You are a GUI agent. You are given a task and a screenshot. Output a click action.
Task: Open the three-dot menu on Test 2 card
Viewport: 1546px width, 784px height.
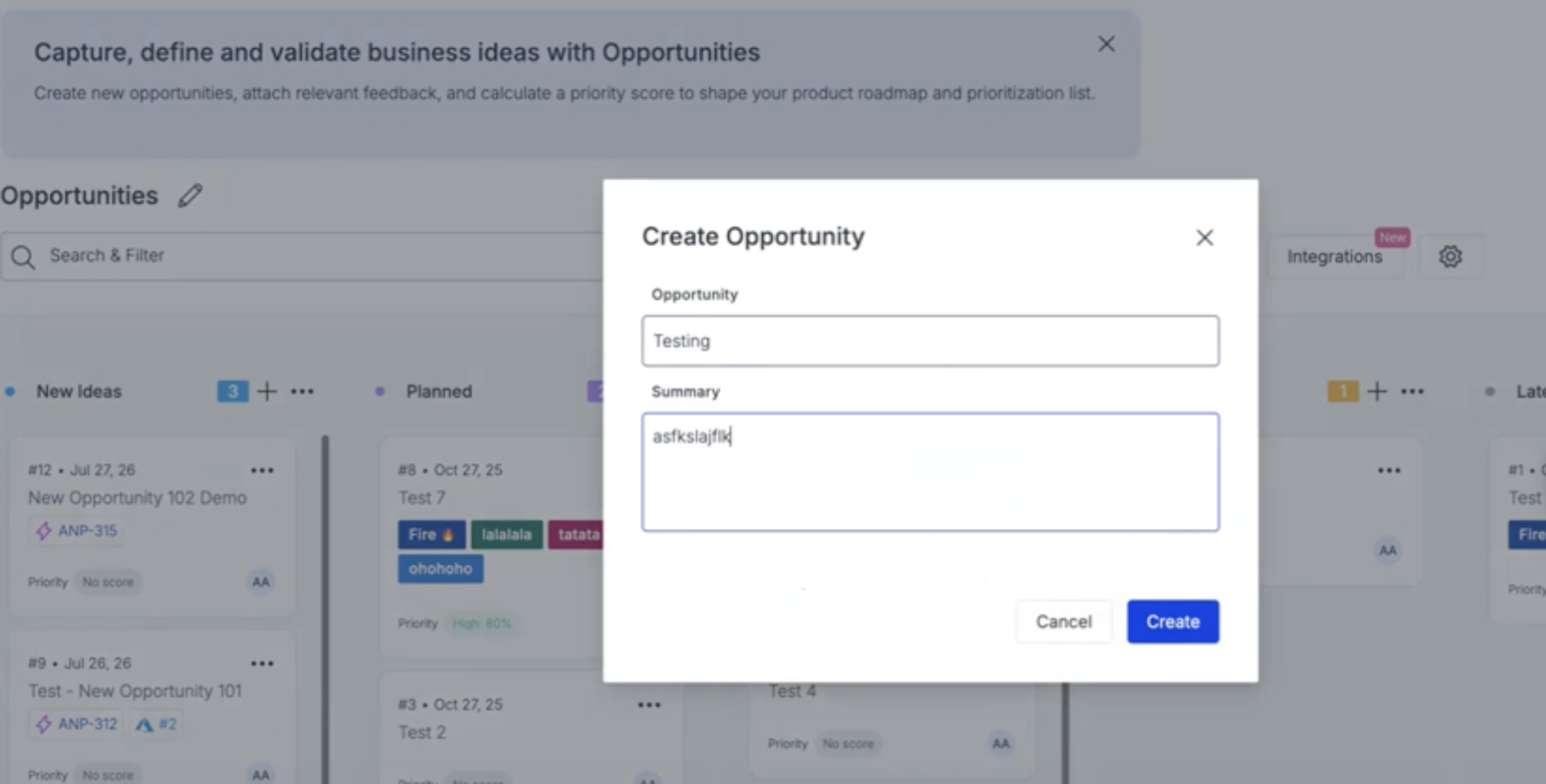pyautogui.click(x=649, y=705)
